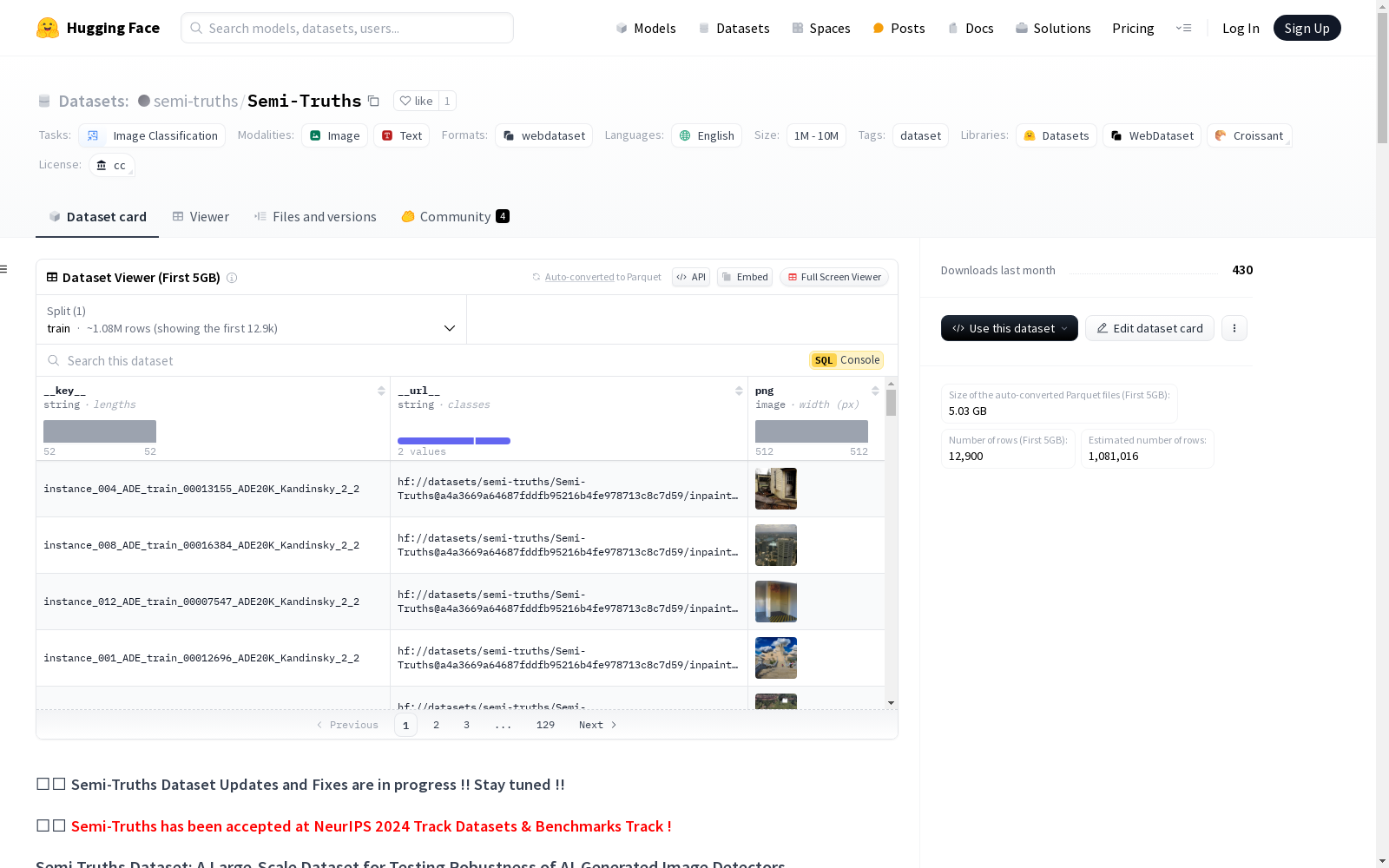Go to page 3 of rows
Viewport: 1389px width, 868px height.
click(x=466, y=725)
